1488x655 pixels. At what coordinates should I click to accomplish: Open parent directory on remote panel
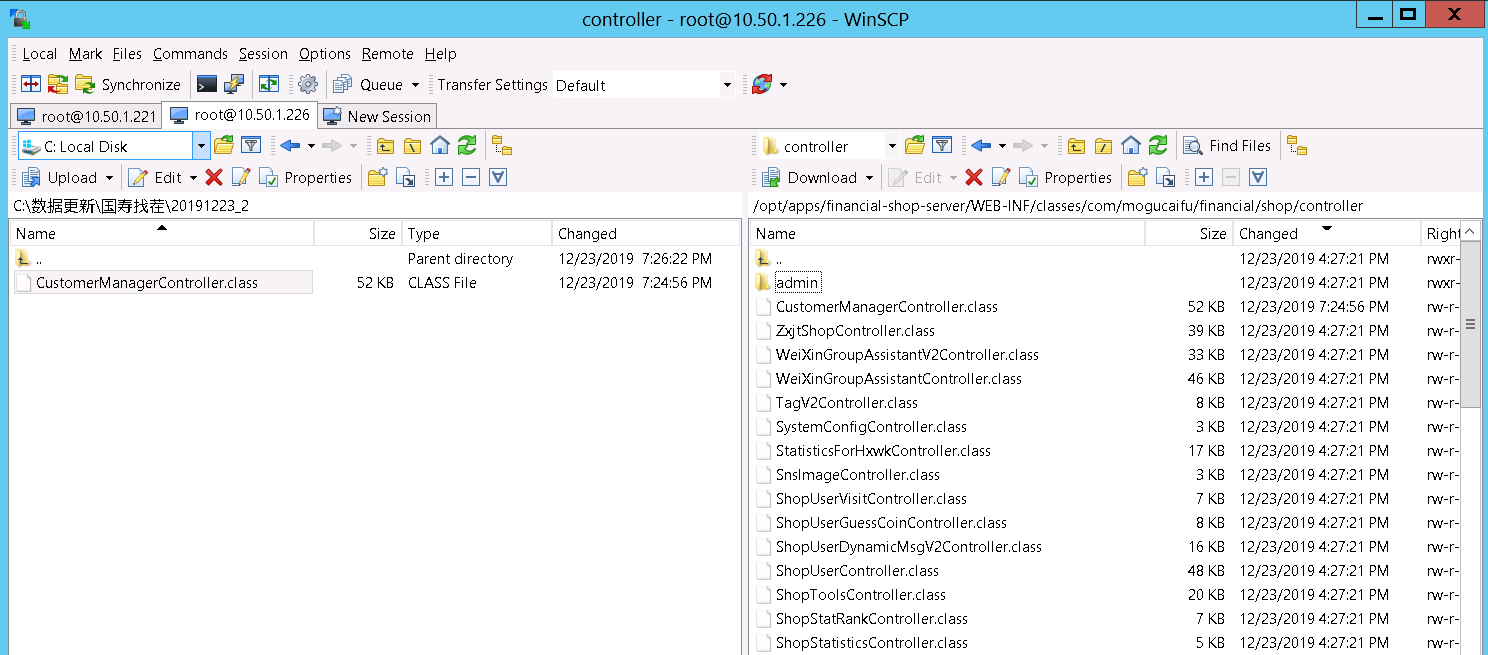pos(1076,145)
